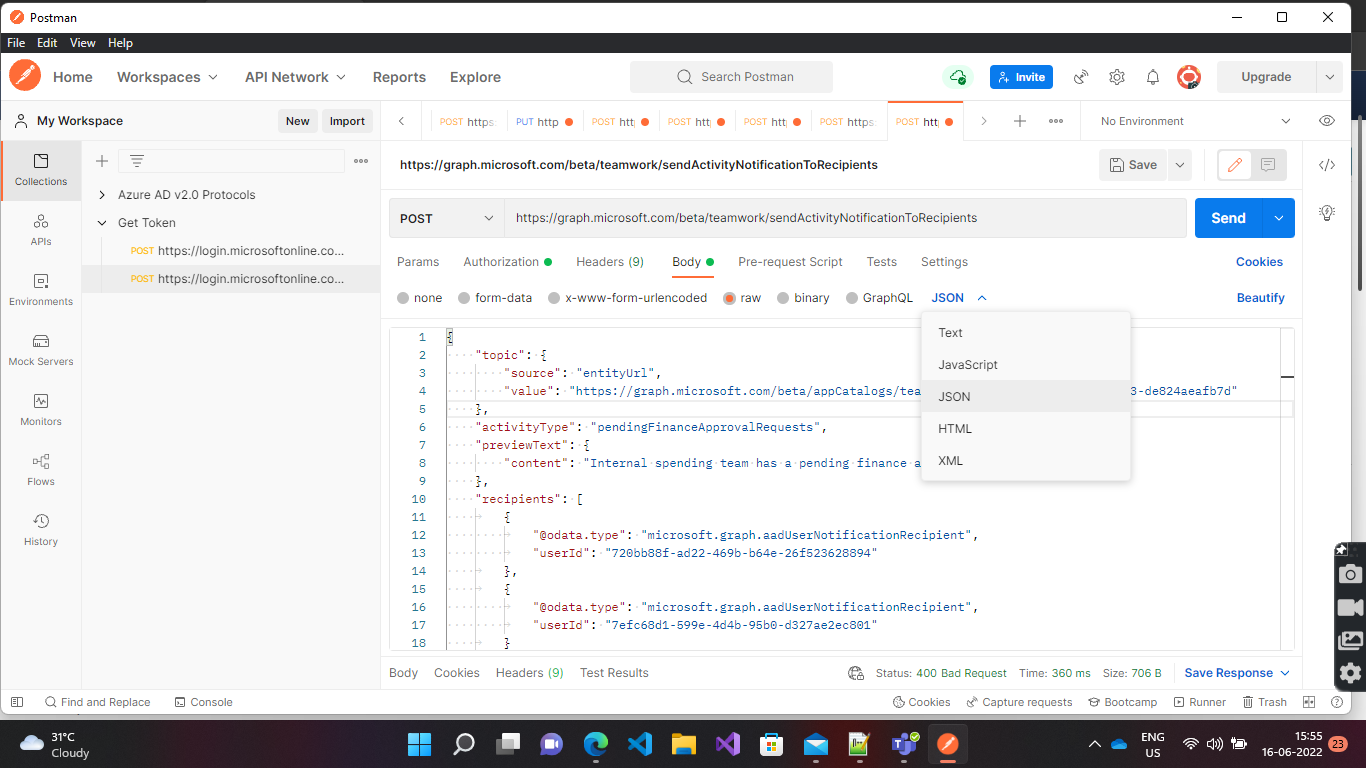1366x768 pixels.
Task: Open the Flows panel
Action: [40, 472]
